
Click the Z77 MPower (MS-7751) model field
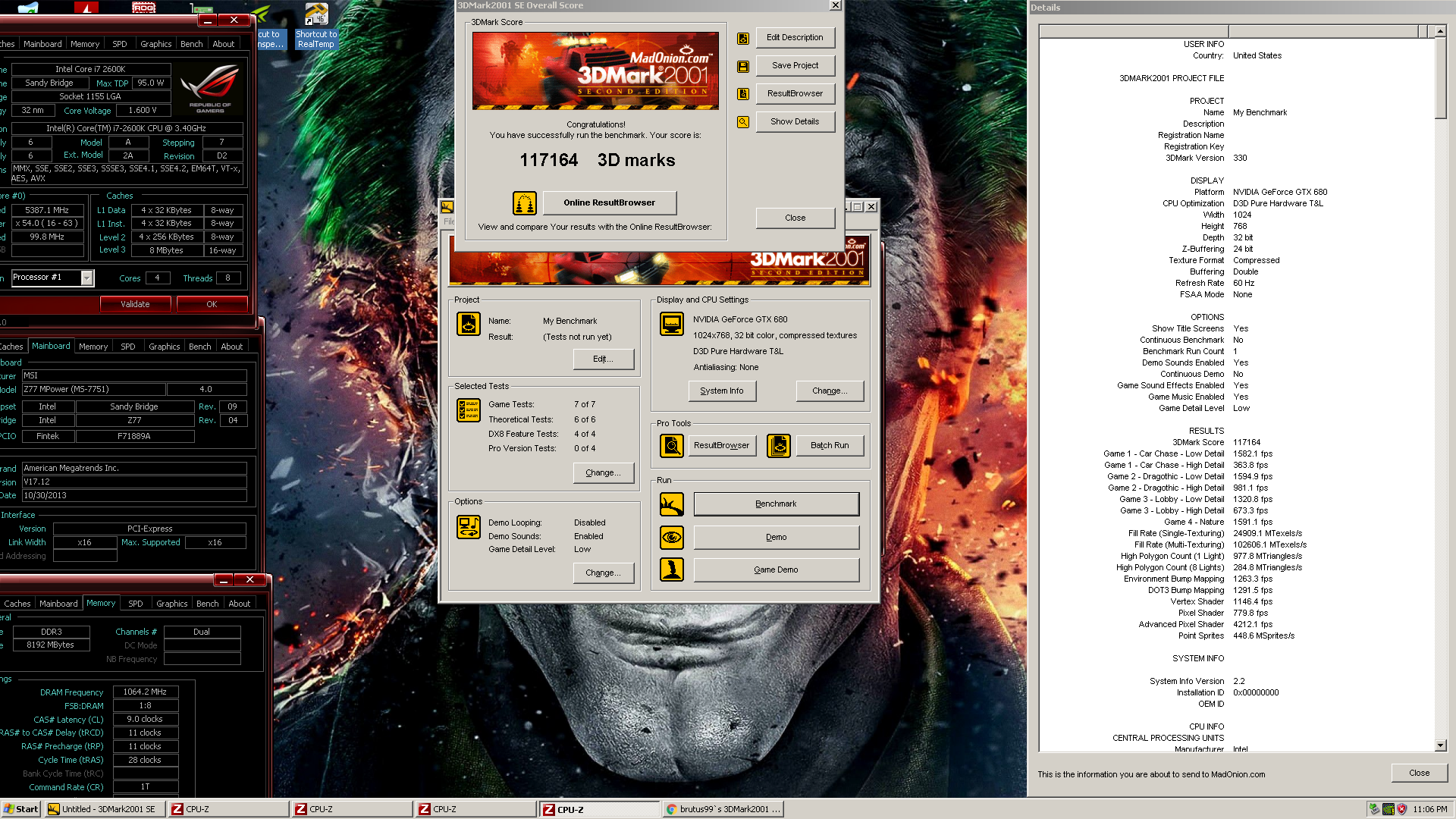[x=93, y=390]
